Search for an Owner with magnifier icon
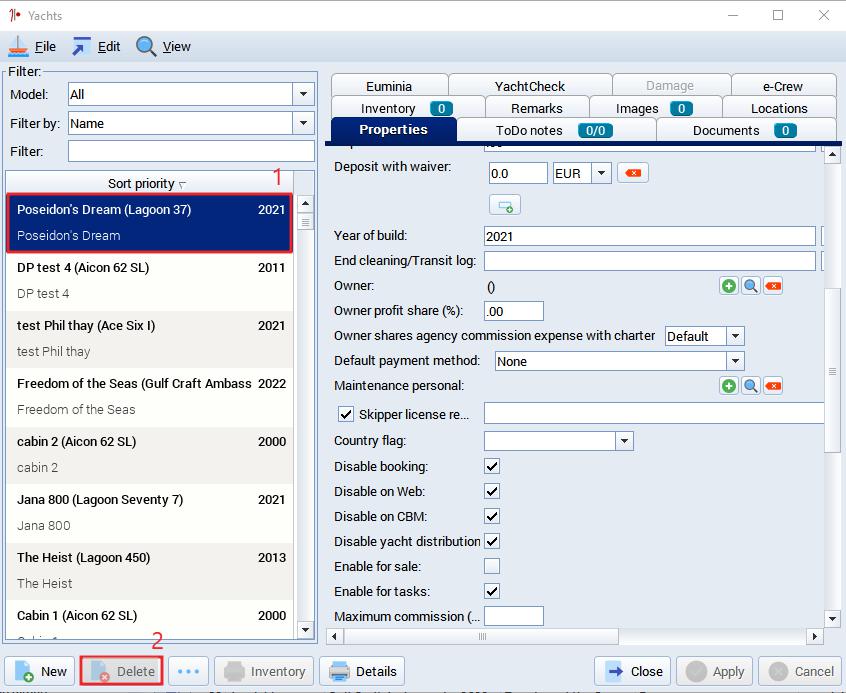The width and height of the screenshot is (846, 693). pyautogui.click(x=751, y=286)
